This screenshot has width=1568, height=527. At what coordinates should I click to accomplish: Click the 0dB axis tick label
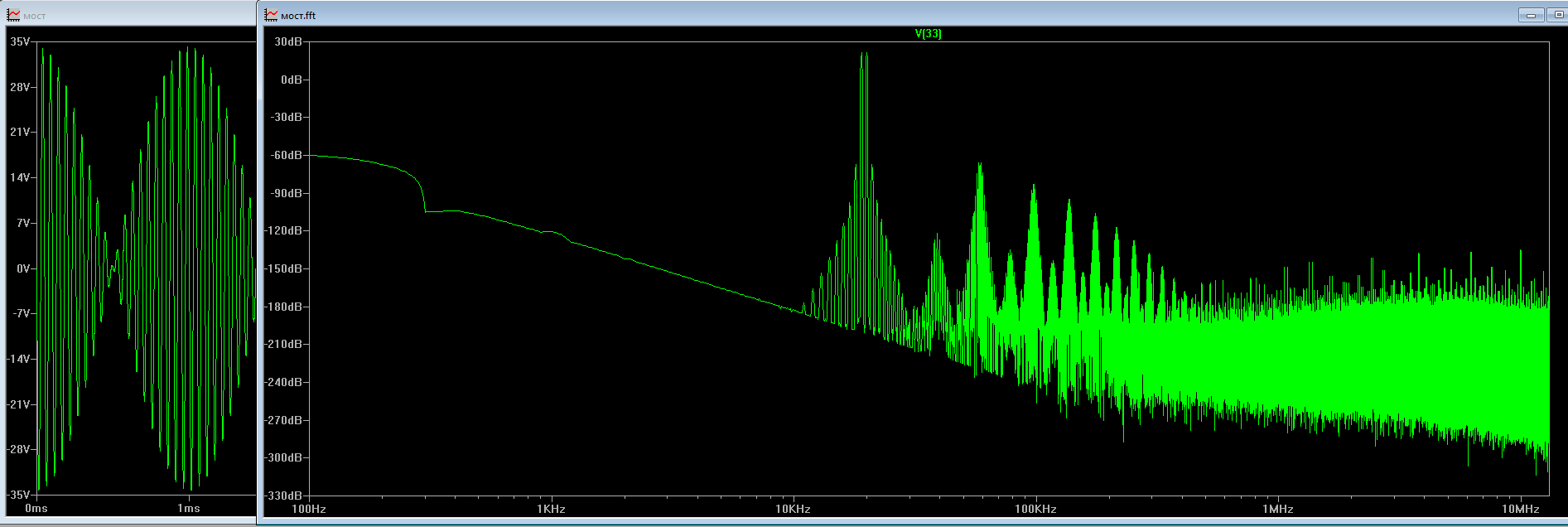point(292,80)
